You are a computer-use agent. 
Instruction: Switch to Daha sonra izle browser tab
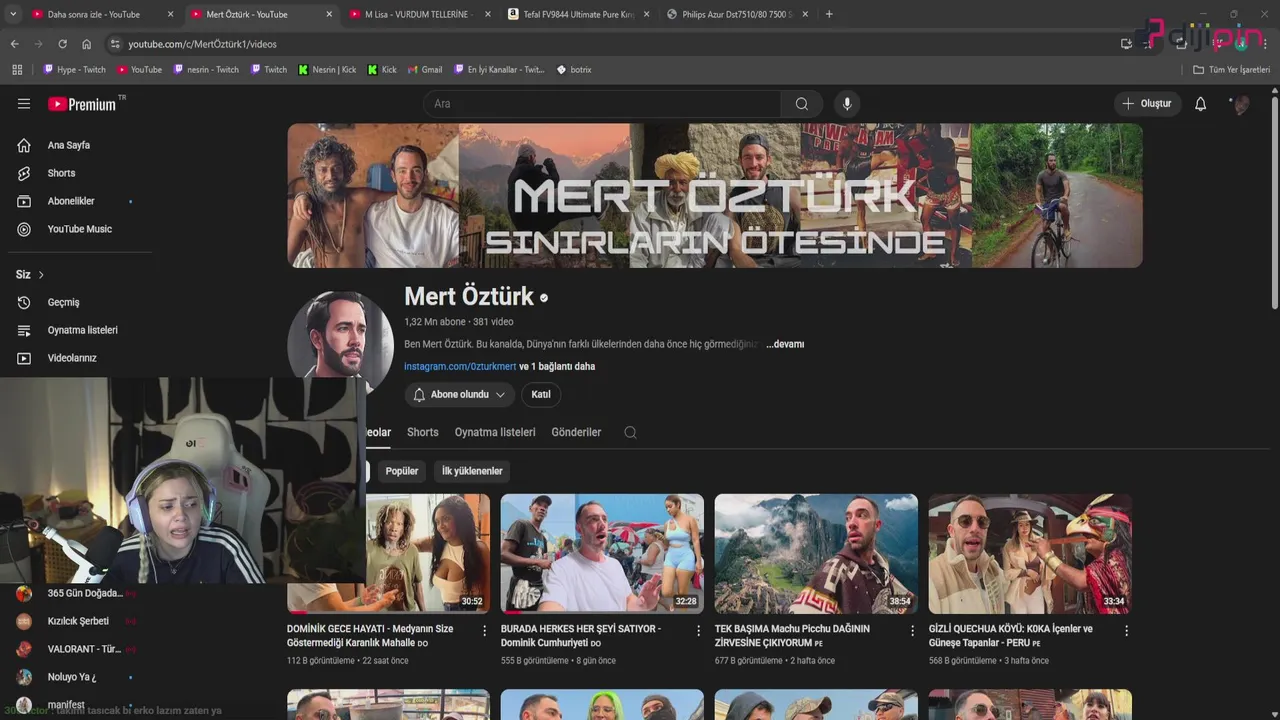[94, 14]
